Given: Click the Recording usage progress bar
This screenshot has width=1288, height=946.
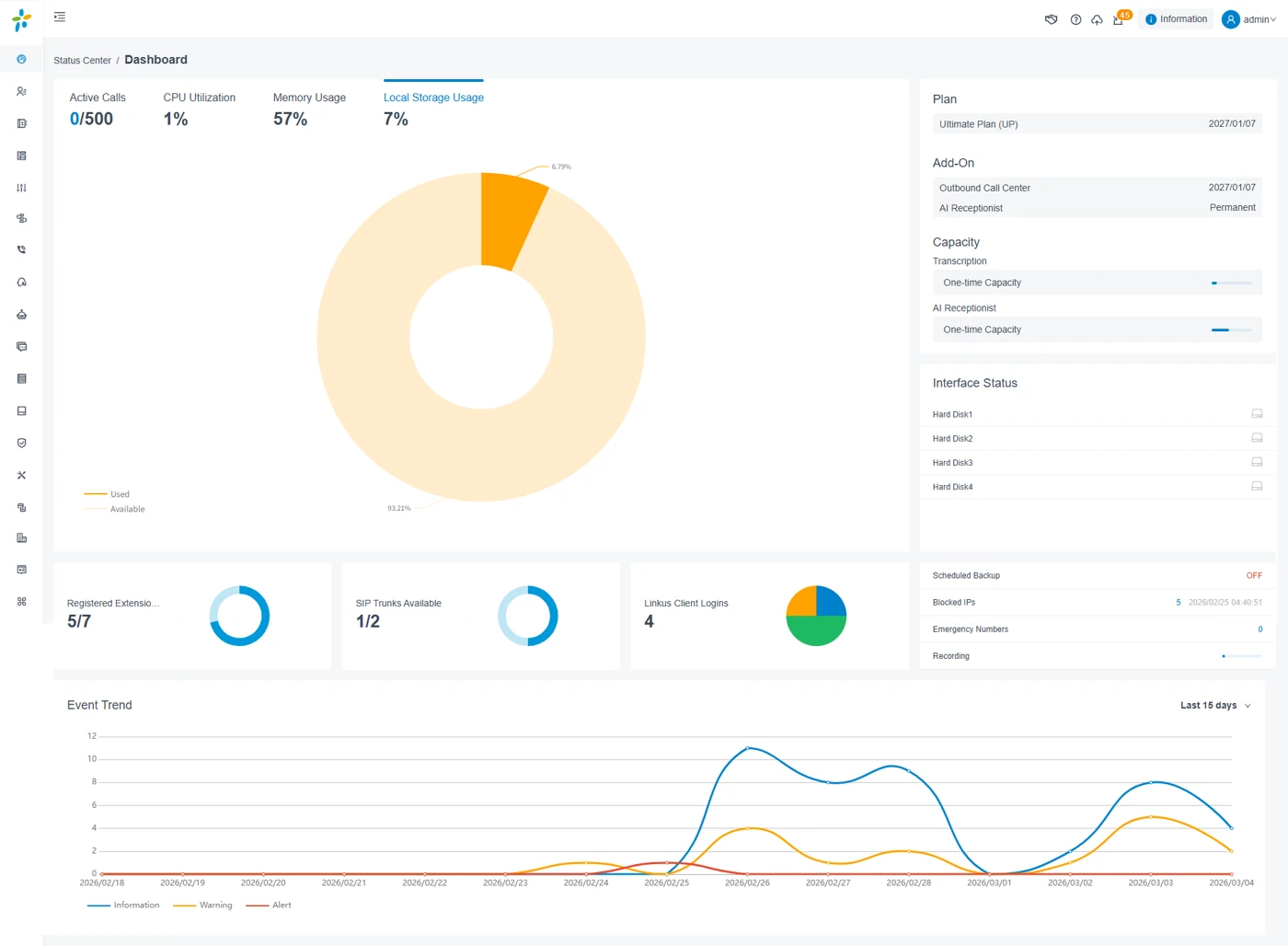Looking at the screenshot, I should (1242, 656).
